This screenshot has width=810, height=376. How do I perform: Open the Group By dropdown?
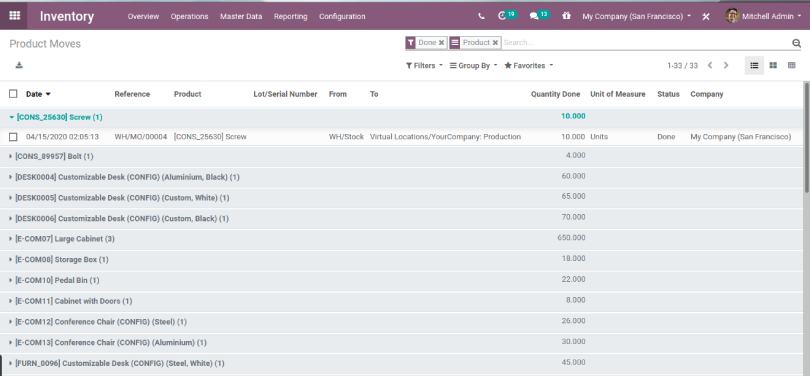(473, 66)
